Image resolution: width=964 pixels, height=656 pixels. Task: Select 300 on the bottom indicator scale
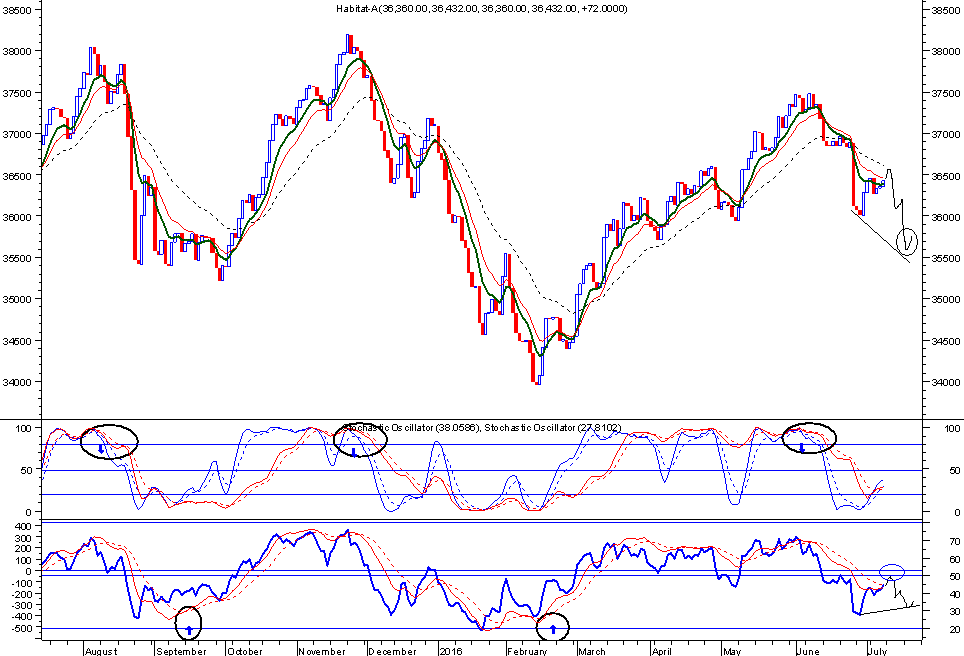(x=23, y=539)
